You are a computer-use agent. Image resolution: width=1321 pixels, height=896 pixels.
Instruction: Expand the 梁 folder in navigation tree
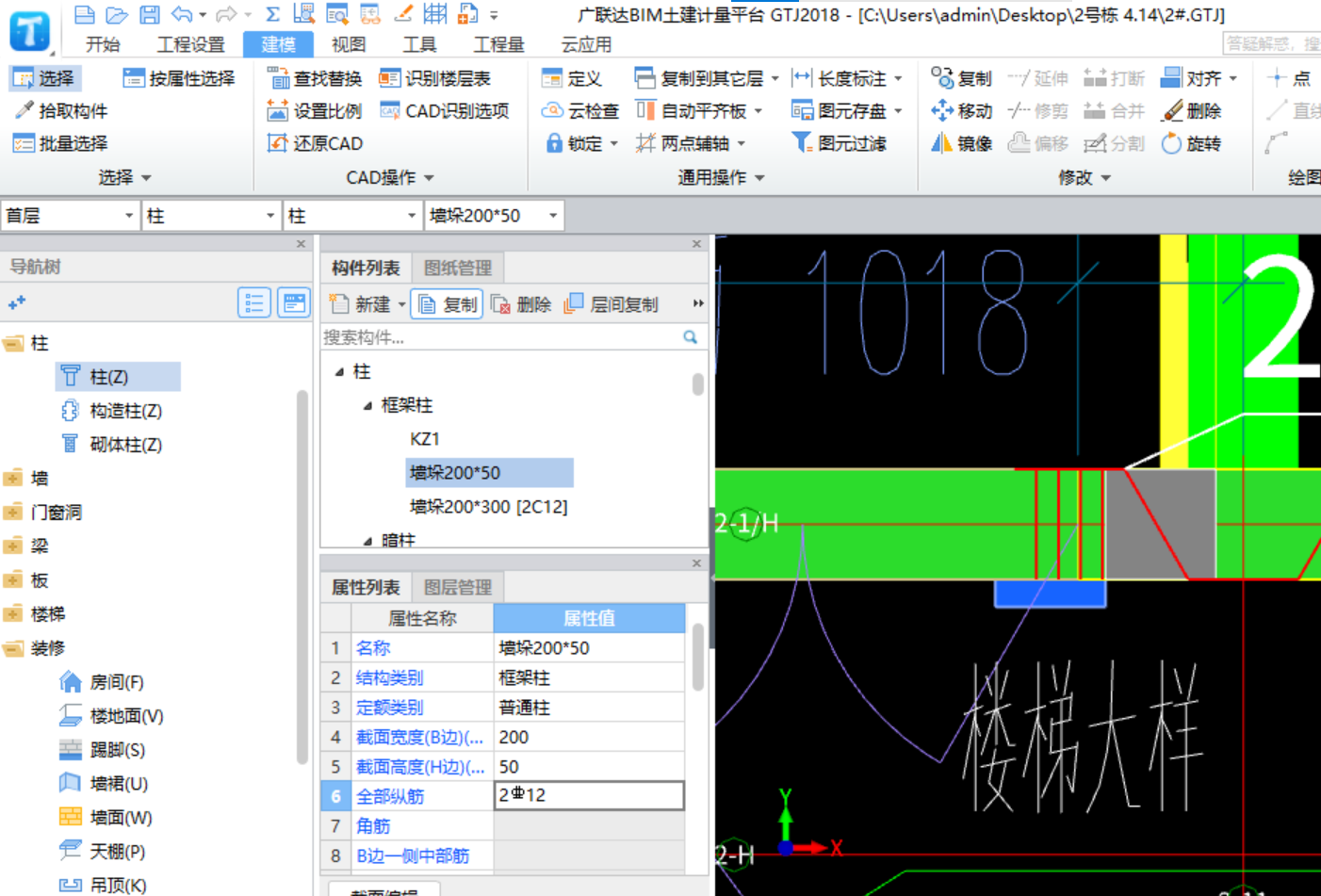[13, 546]
